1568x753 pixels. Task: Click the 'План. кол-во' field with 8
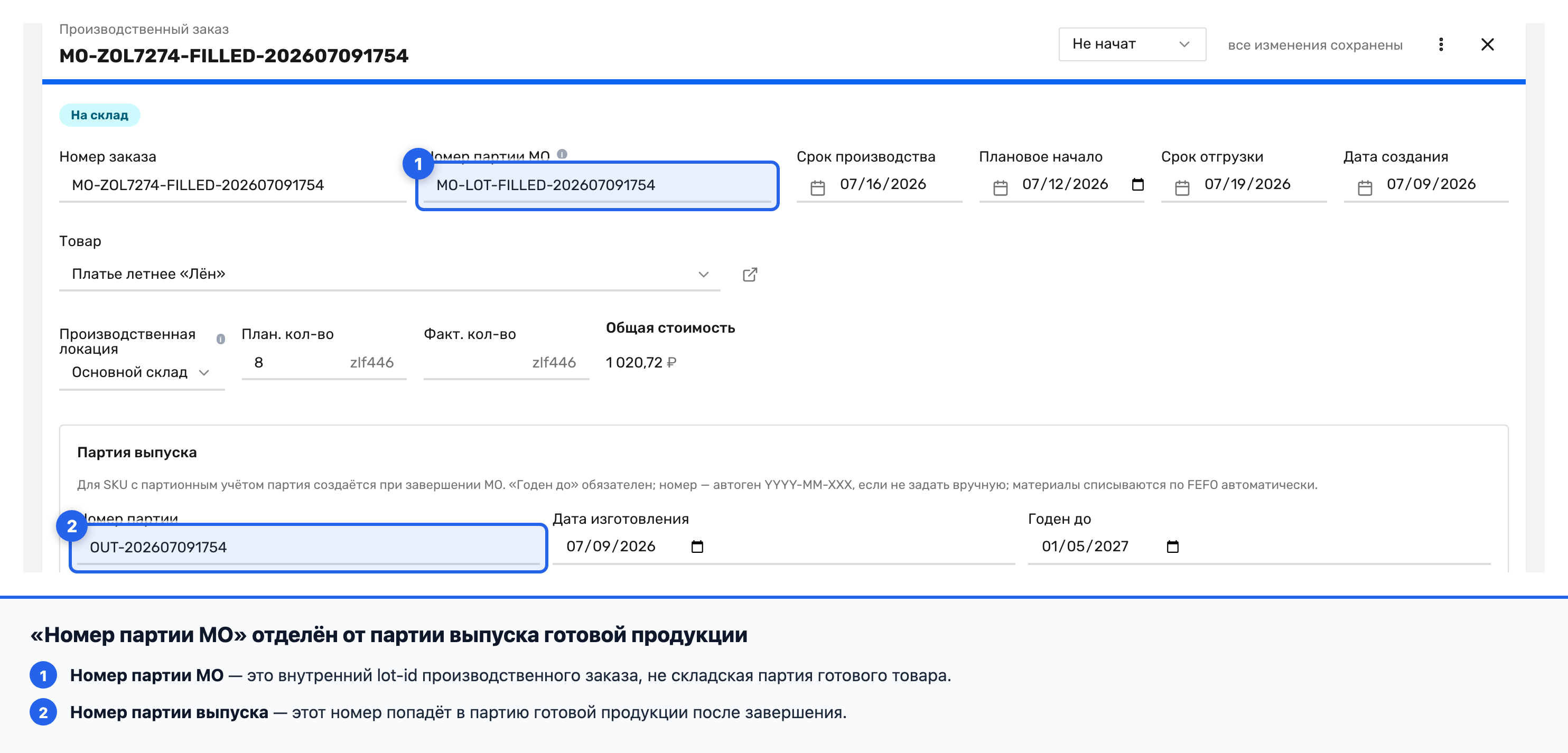pyautogui.click(x=324, y=363)
